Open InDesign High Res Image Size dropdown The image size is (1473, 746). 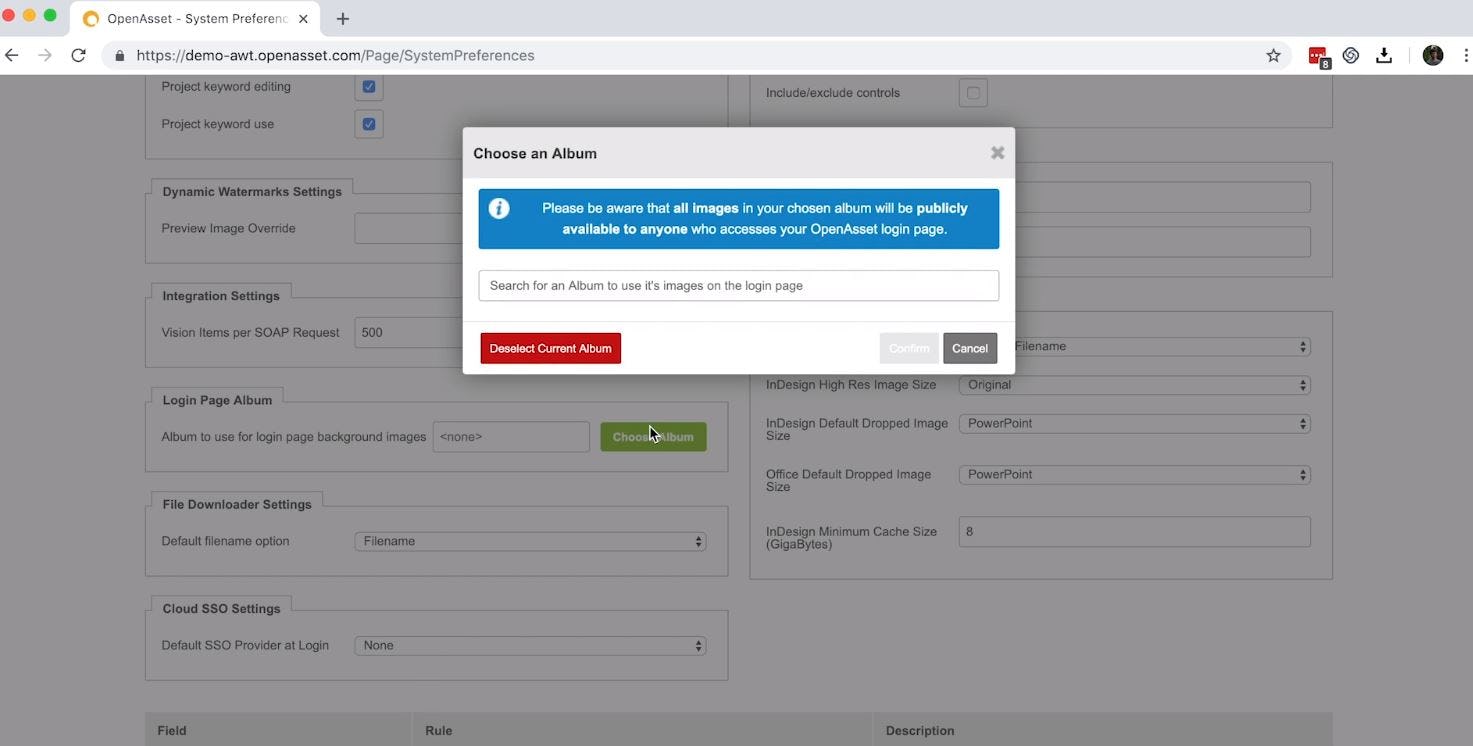(x=1134, y=385)
